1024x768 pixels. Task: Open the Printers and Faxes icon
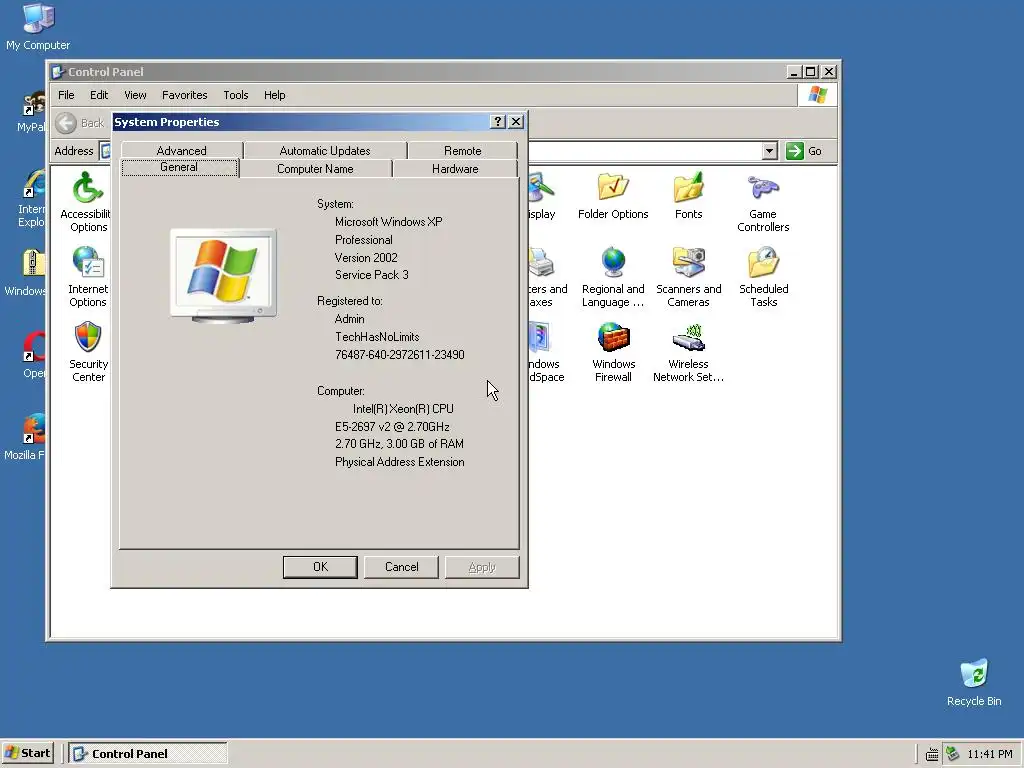547,278
